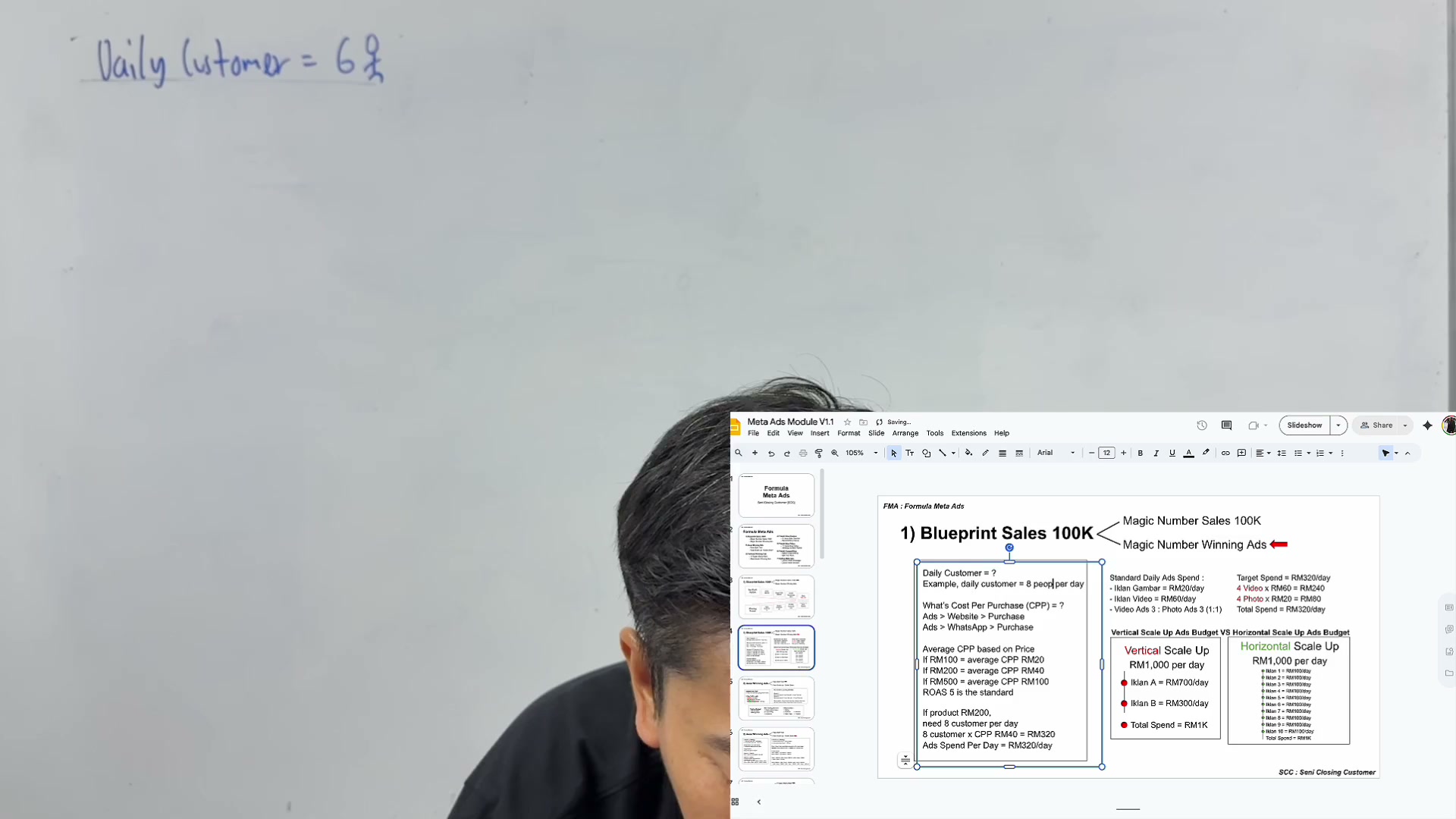This screenshot has width=1456, height=819.
Task: Select the Paint format roller icon
Action: (x=819, y=453)
